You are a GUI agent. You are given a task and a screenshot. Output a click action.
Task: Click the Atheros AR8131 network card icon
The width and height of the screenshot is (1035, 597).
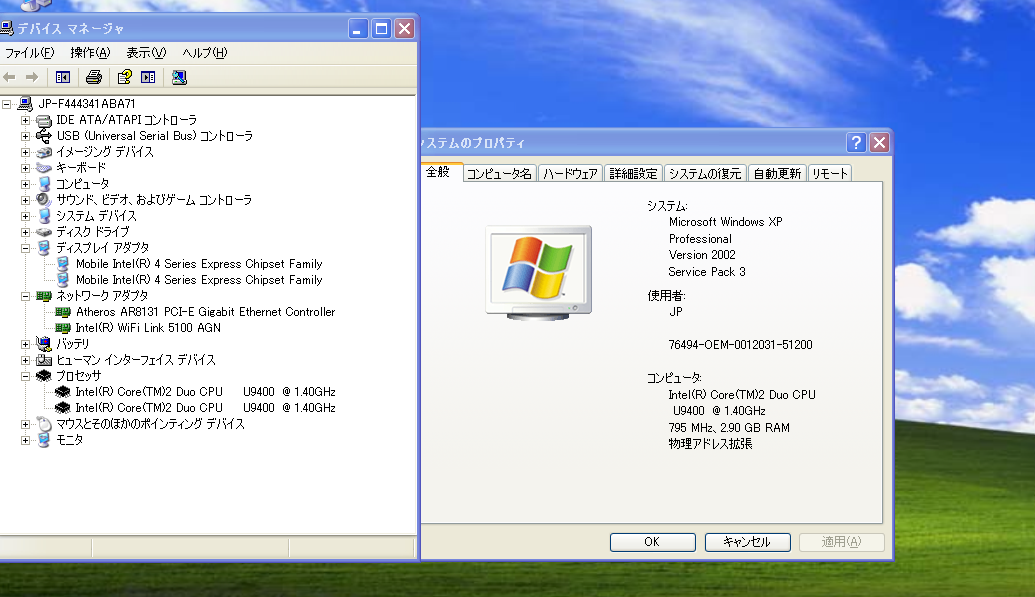63,312
